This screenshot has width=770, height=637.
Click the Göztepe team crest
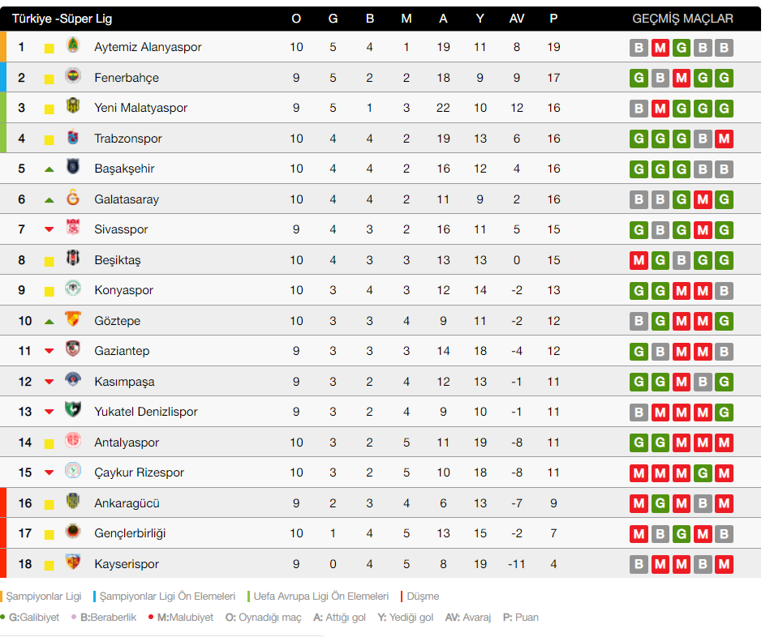pyautogui.click(x=72, y=321)
